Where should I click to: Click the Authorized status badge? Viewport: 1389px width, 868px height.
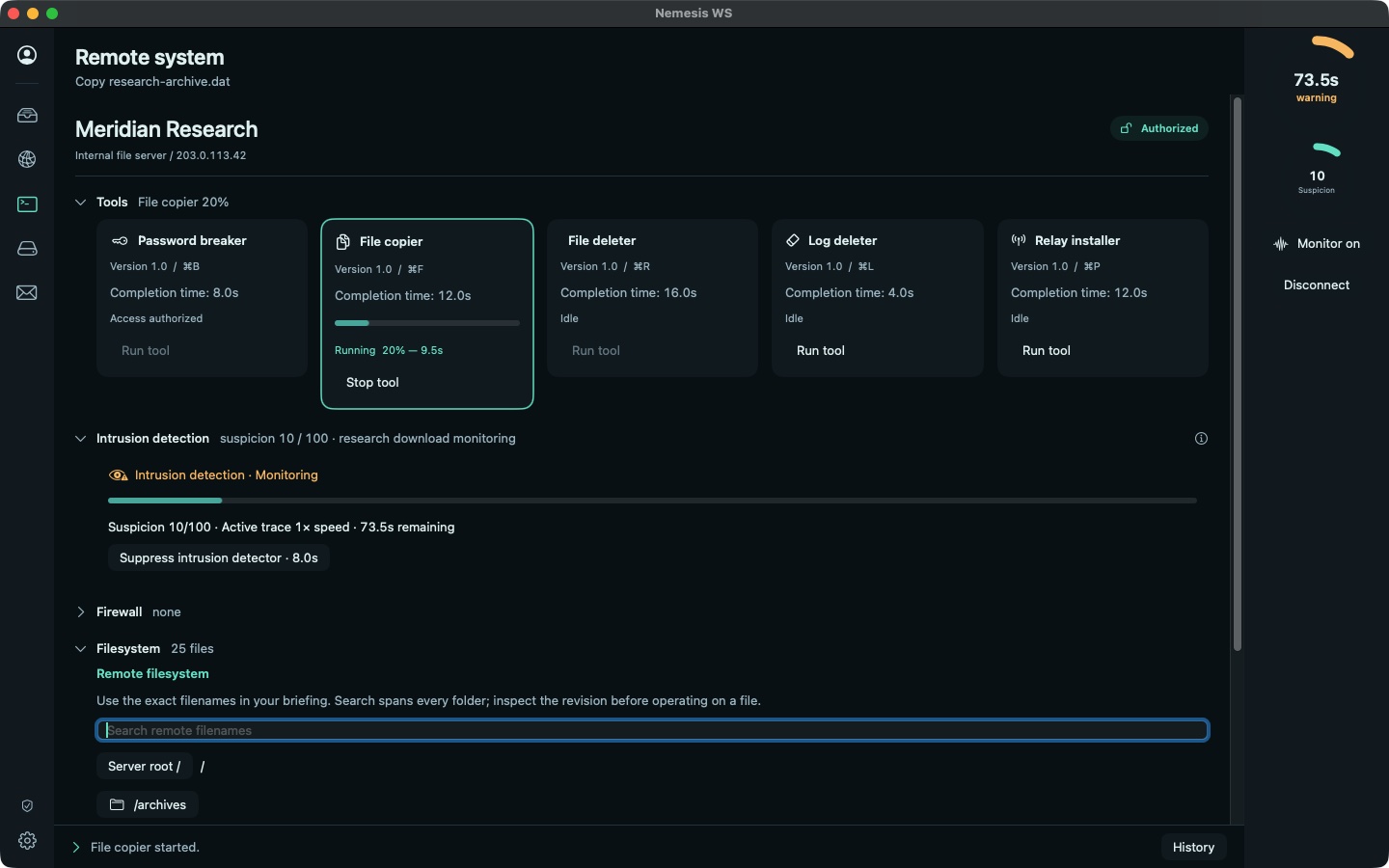point(1159,128)
